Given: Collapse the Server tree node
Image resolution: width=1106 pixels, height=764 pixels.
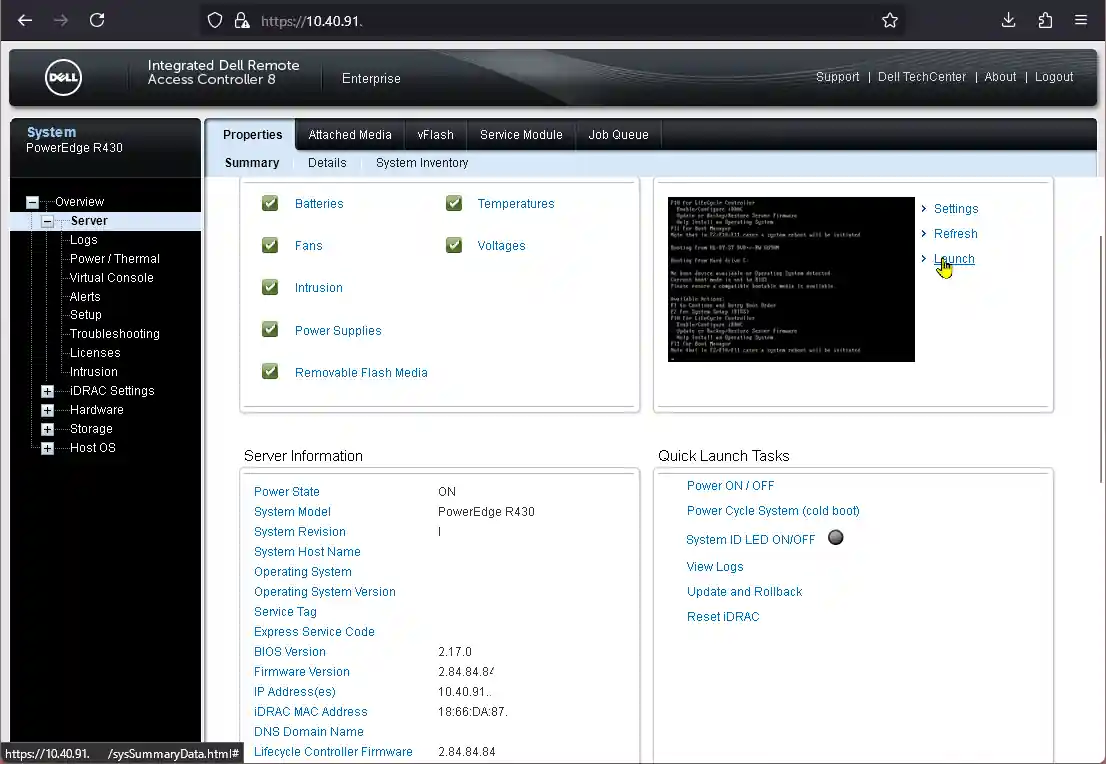Looking at the screenshot, I should point(47,222).
